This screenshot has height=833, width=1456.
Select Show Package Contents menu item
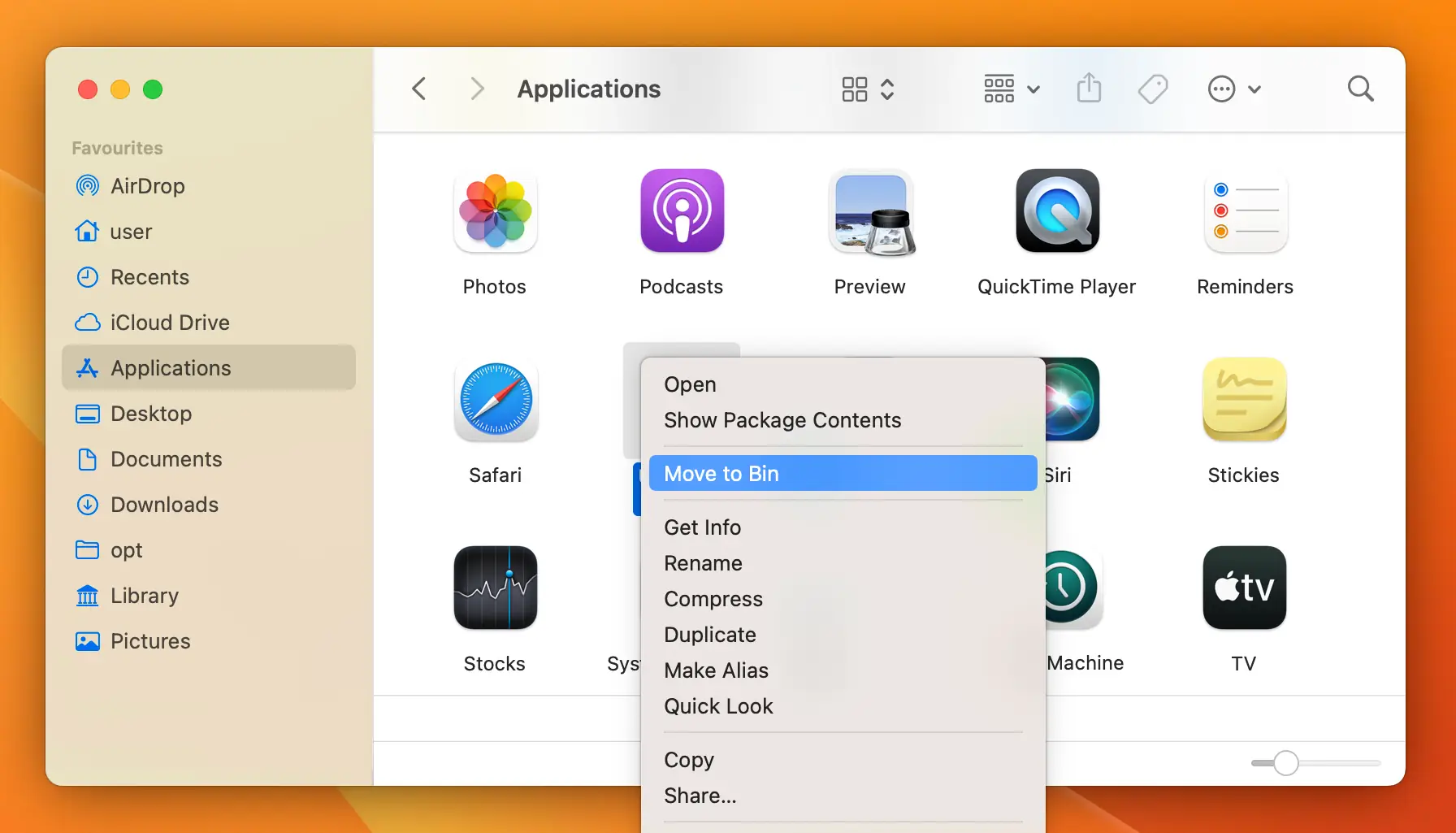(782, 420)
